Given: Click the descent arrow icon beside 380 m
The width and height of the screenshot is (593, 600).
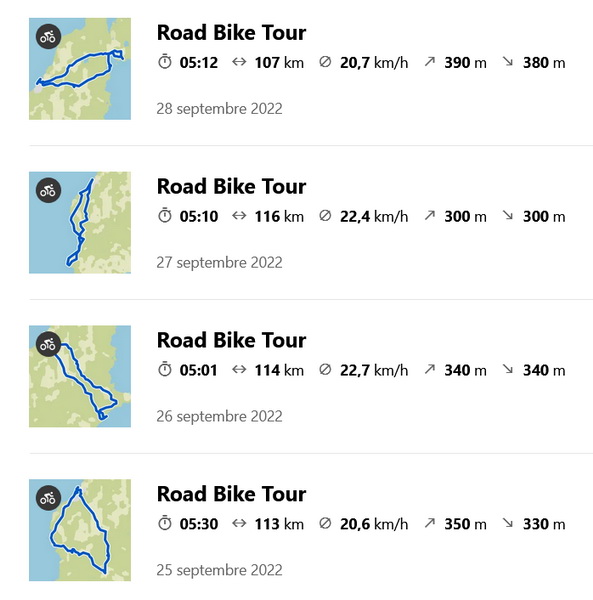Looking at the screenshot, I should click(x=508, y=61).
